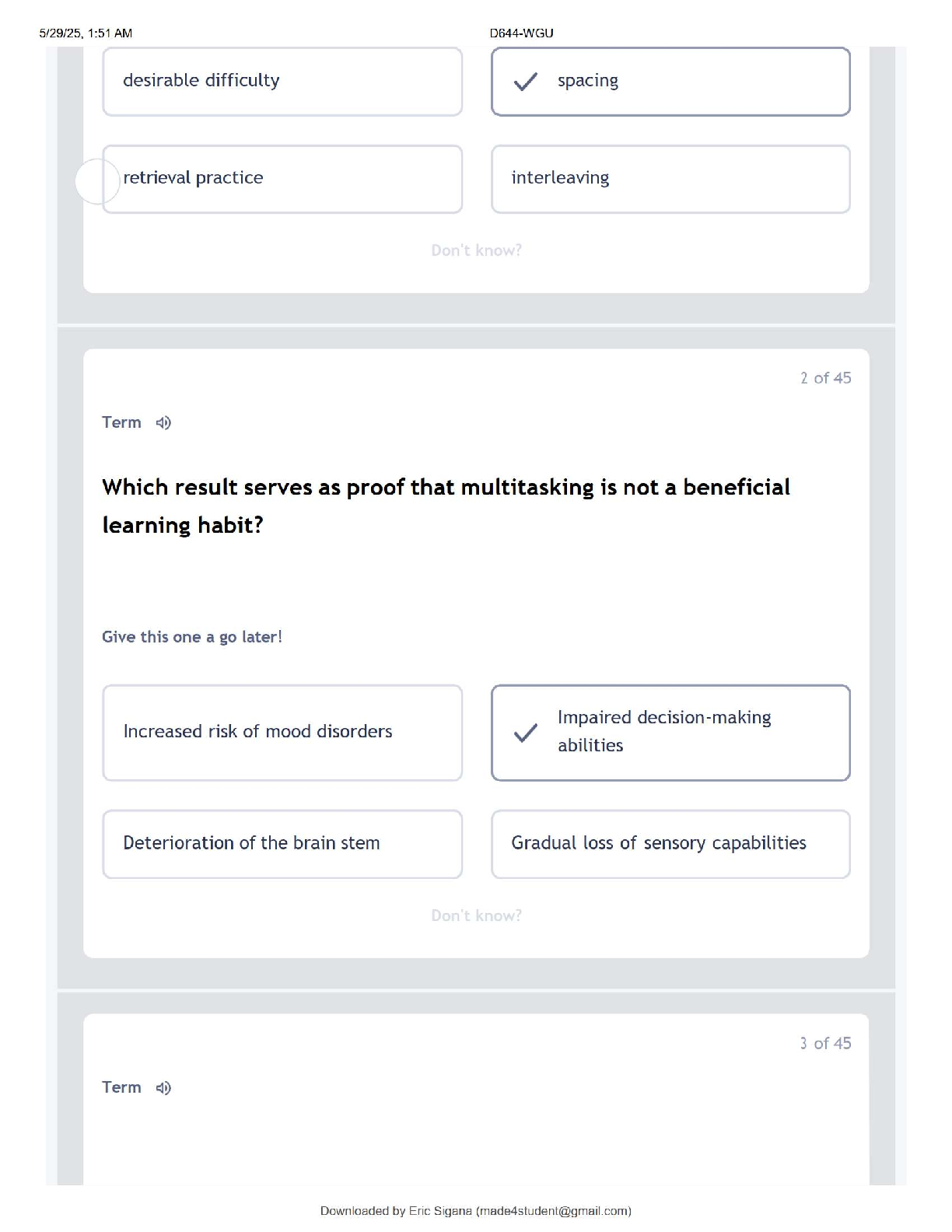Choose the spacing answer option
This screenshot has width=952, height=1232.
[x=670, y=82]
